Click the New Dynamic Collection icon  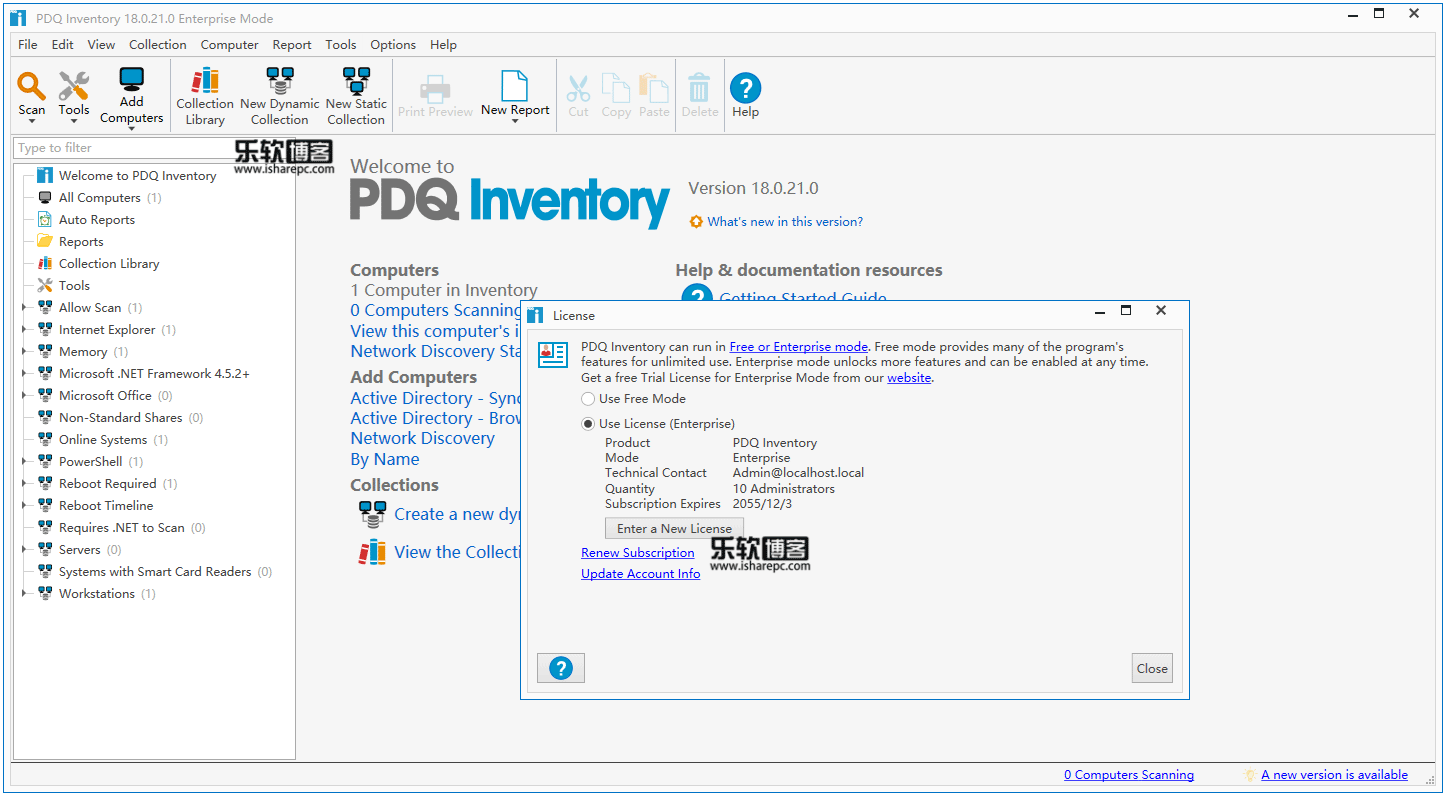click(x=280, y=81)
